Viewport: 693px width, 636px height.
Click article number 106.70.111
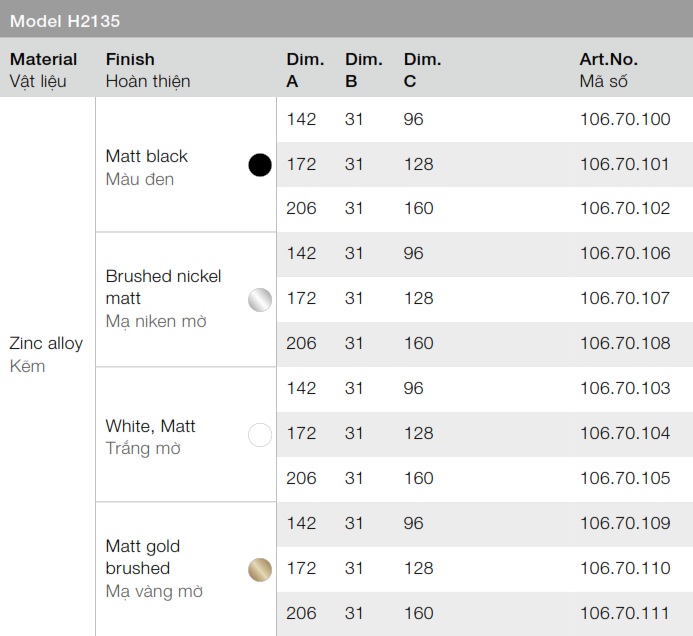[625, 614]
